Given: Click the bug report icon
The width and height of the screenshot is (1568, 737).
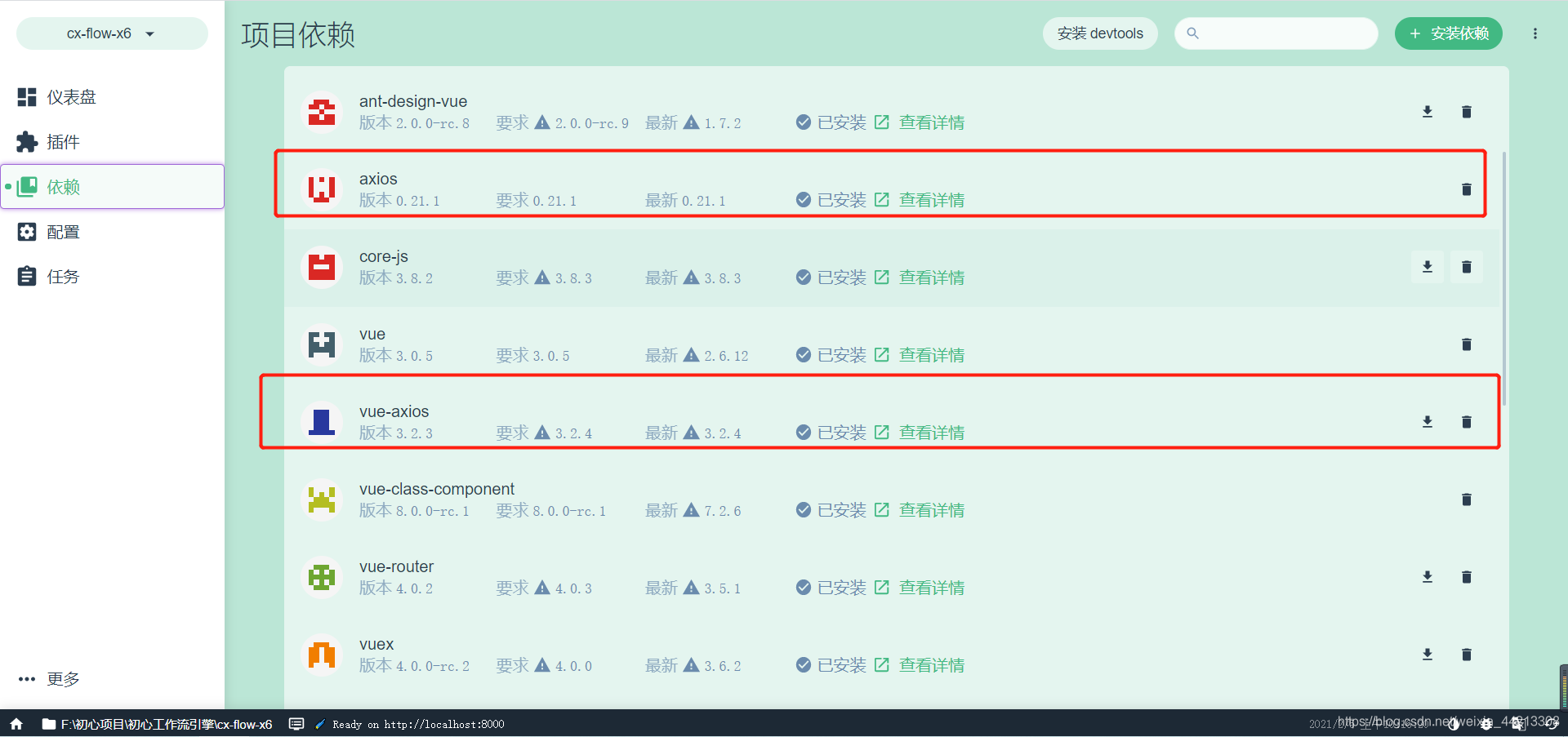Looking at the screenshot, I should coord(1486,724).
